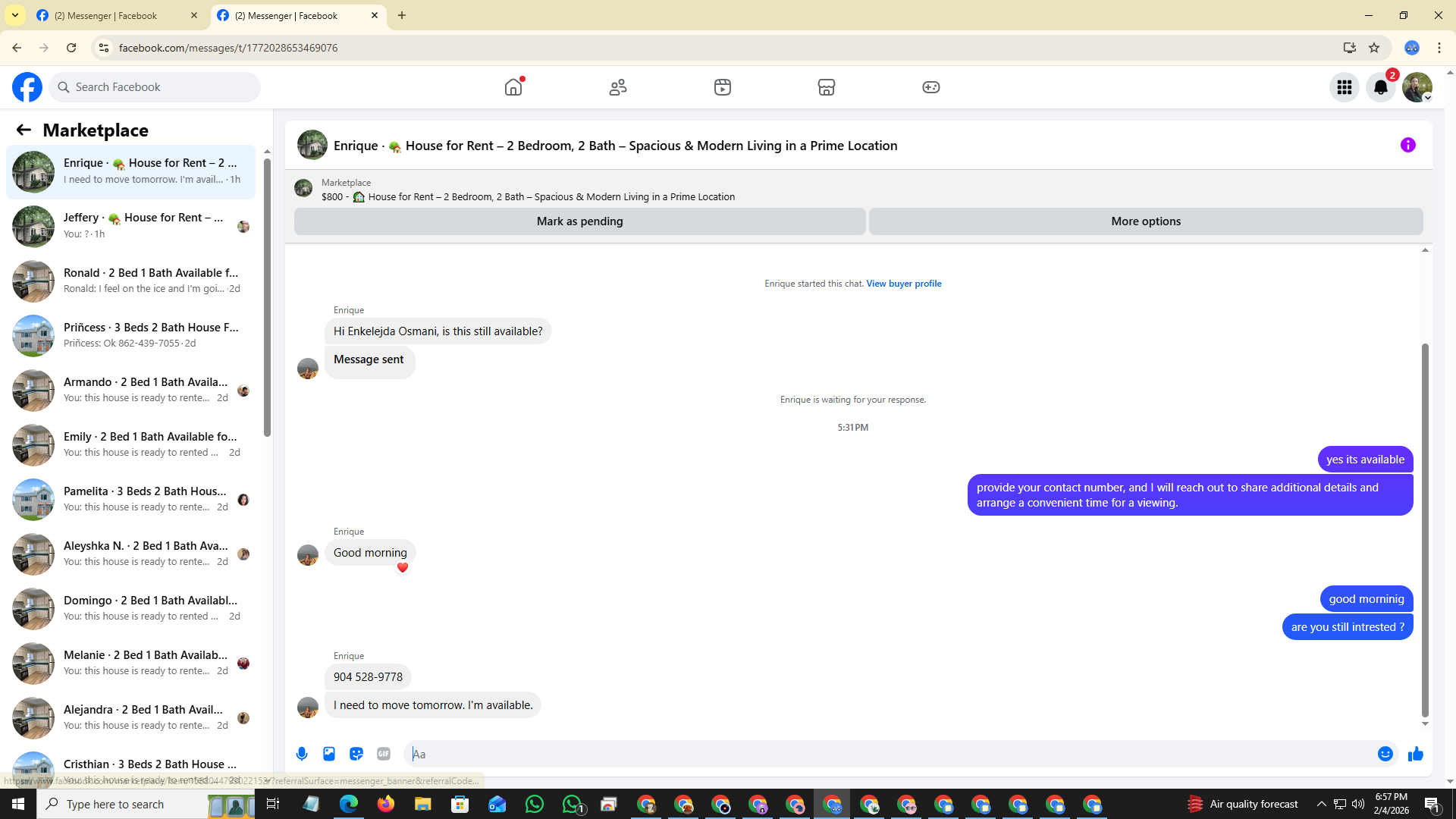
Task: Send a thumbs-up like
Action: [x=1415, y=754]
